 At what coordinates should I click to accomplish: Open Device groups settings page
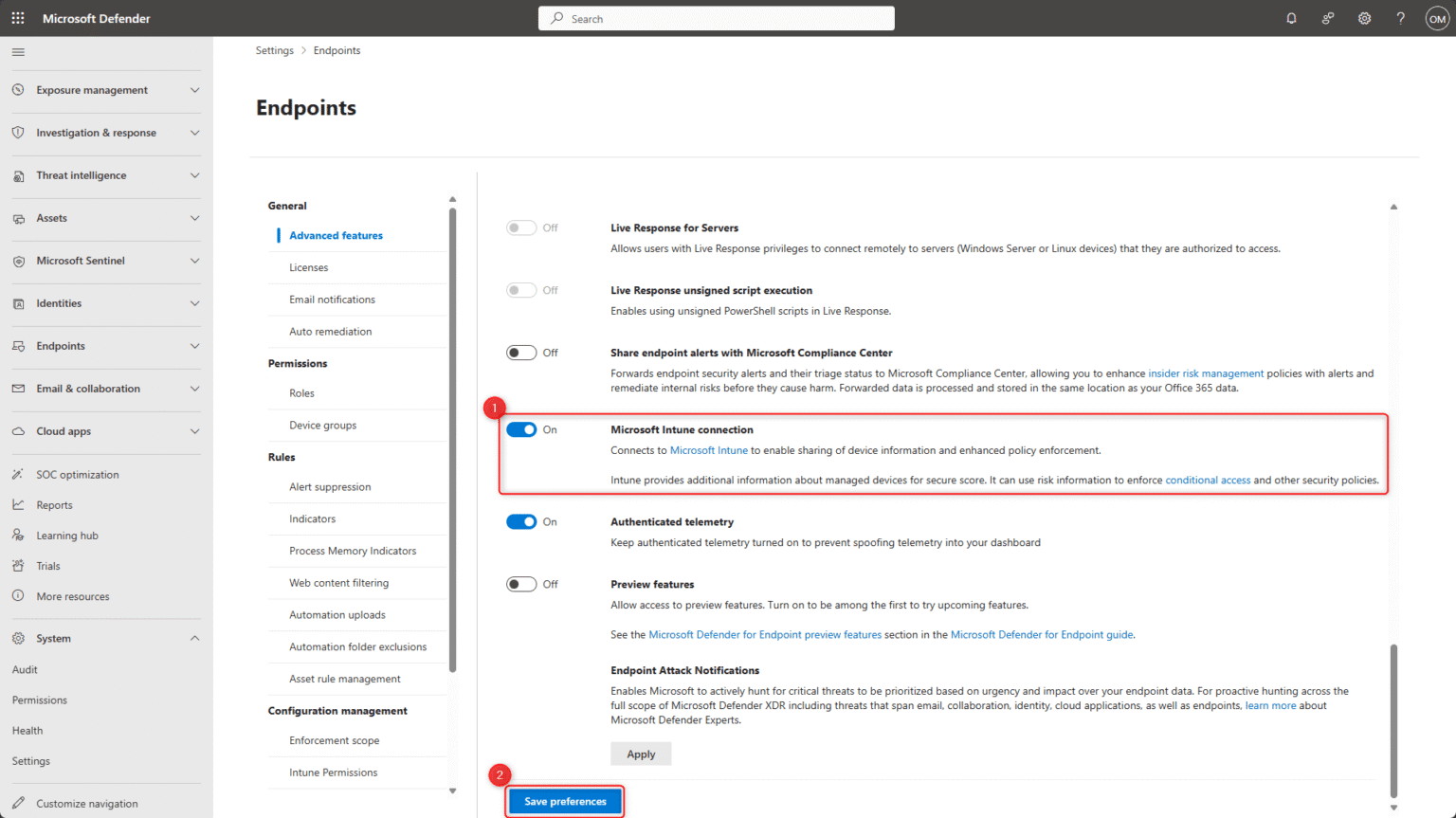pos(323,426)
